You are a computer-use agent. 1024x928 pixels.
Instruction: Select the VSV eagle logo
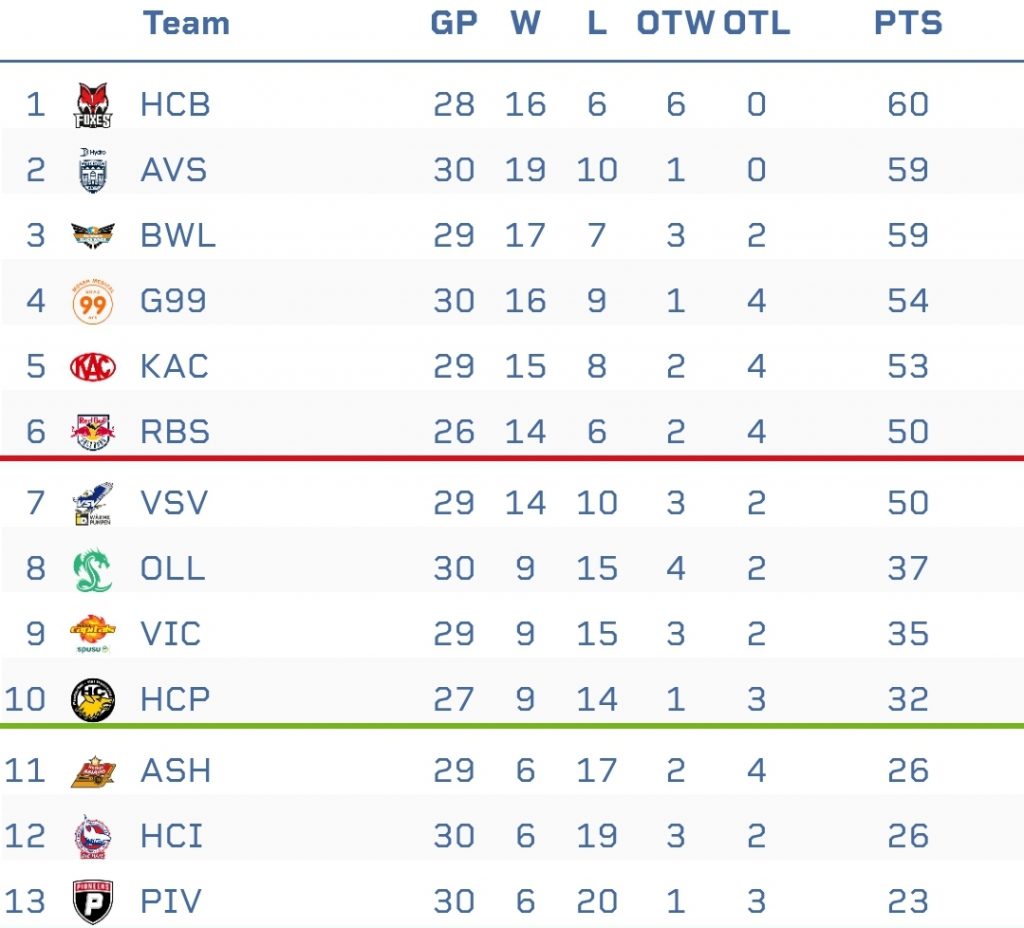[x=93, y=504]
